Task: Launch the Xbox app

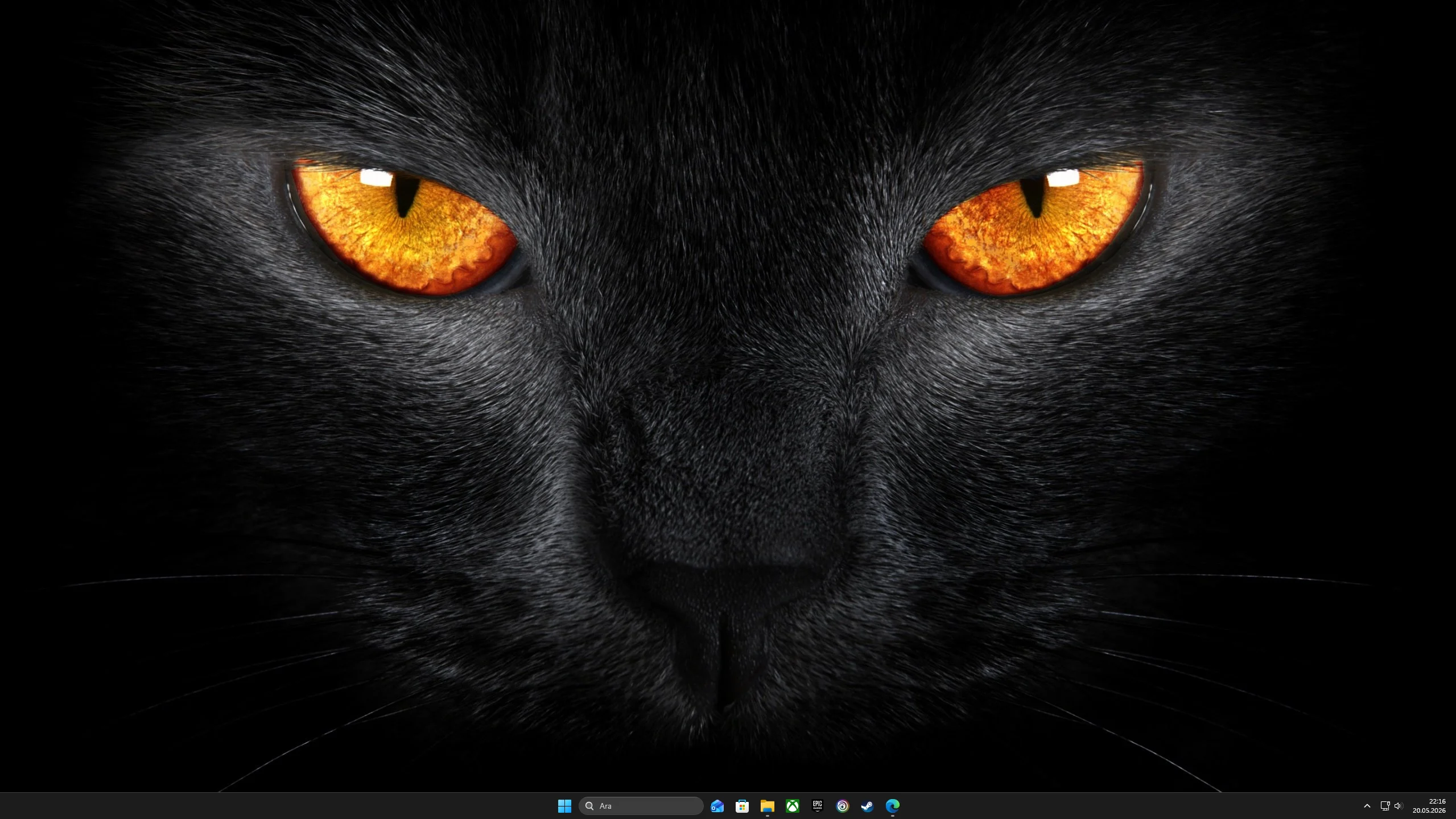Action: coord(792,806)
